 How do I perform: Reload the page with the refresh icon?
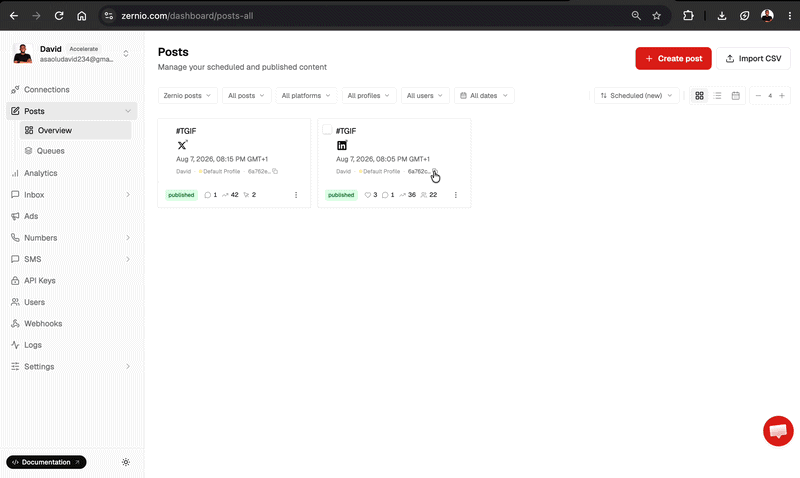(x=59, y=16)
